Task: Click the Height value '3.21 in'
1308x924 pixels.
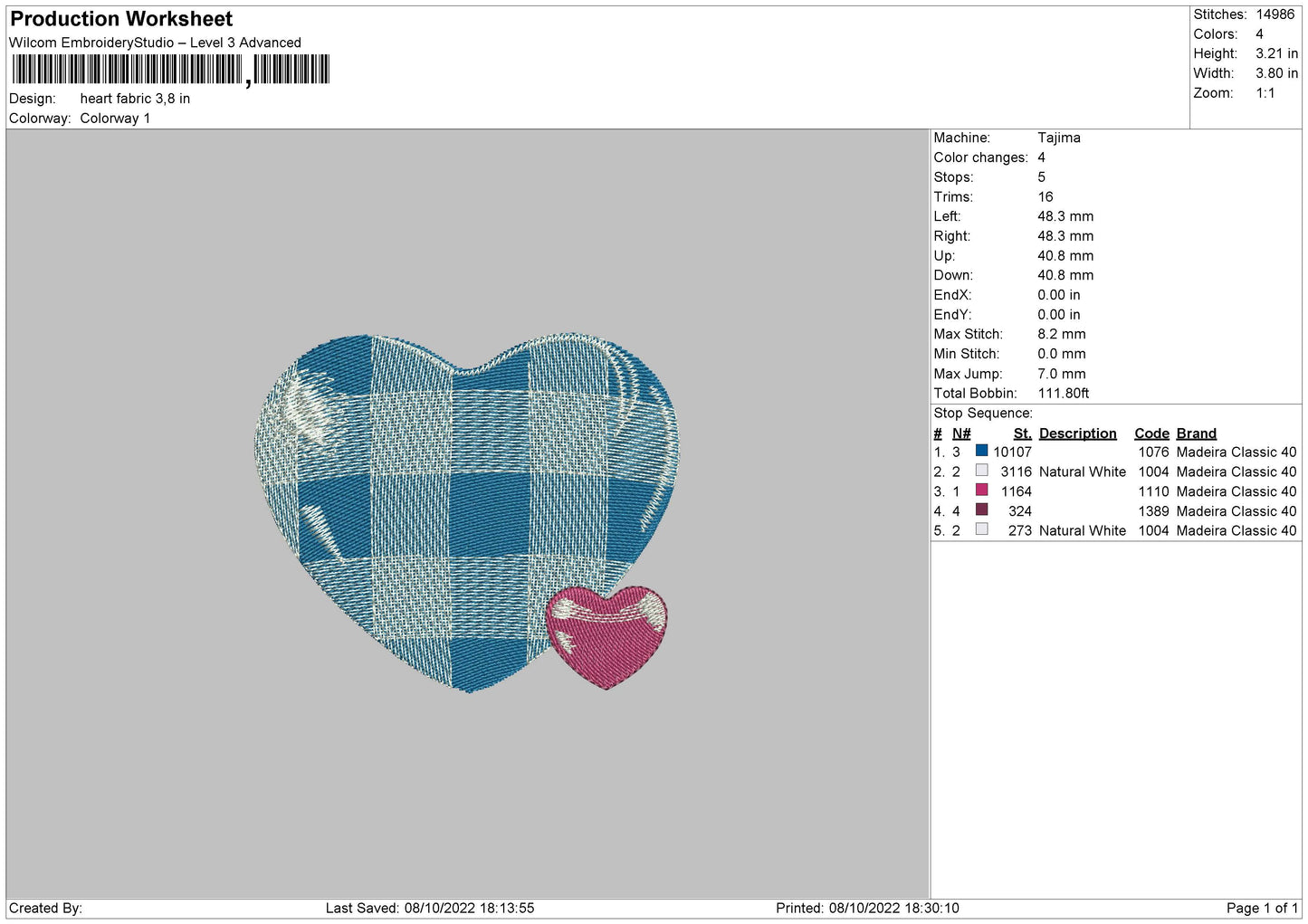Action: point(1276,54)
